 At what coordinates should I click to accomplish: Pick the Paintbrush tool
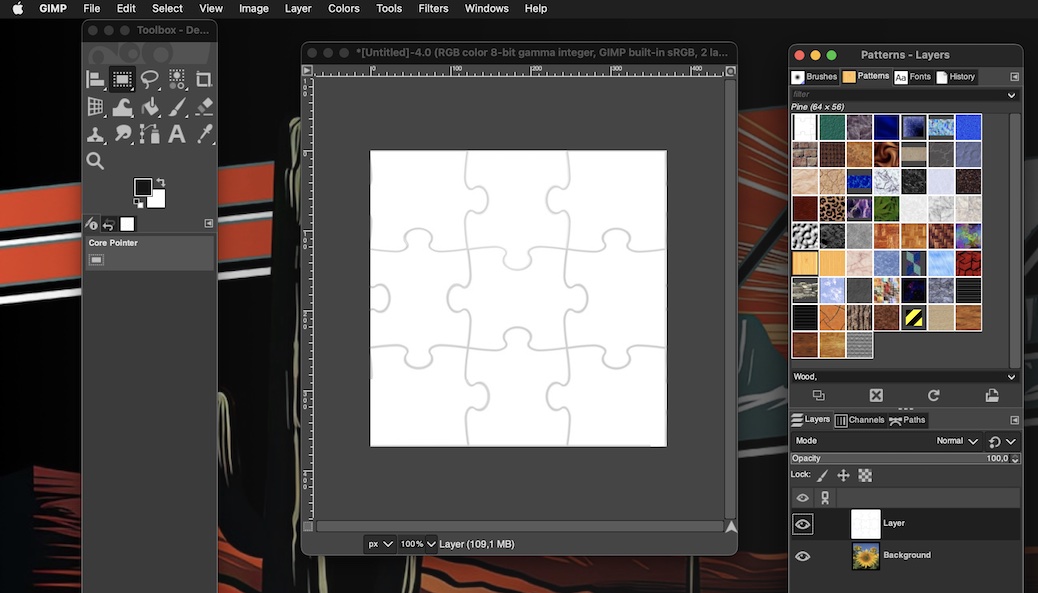pyautogui.click(x=177, y=106)
